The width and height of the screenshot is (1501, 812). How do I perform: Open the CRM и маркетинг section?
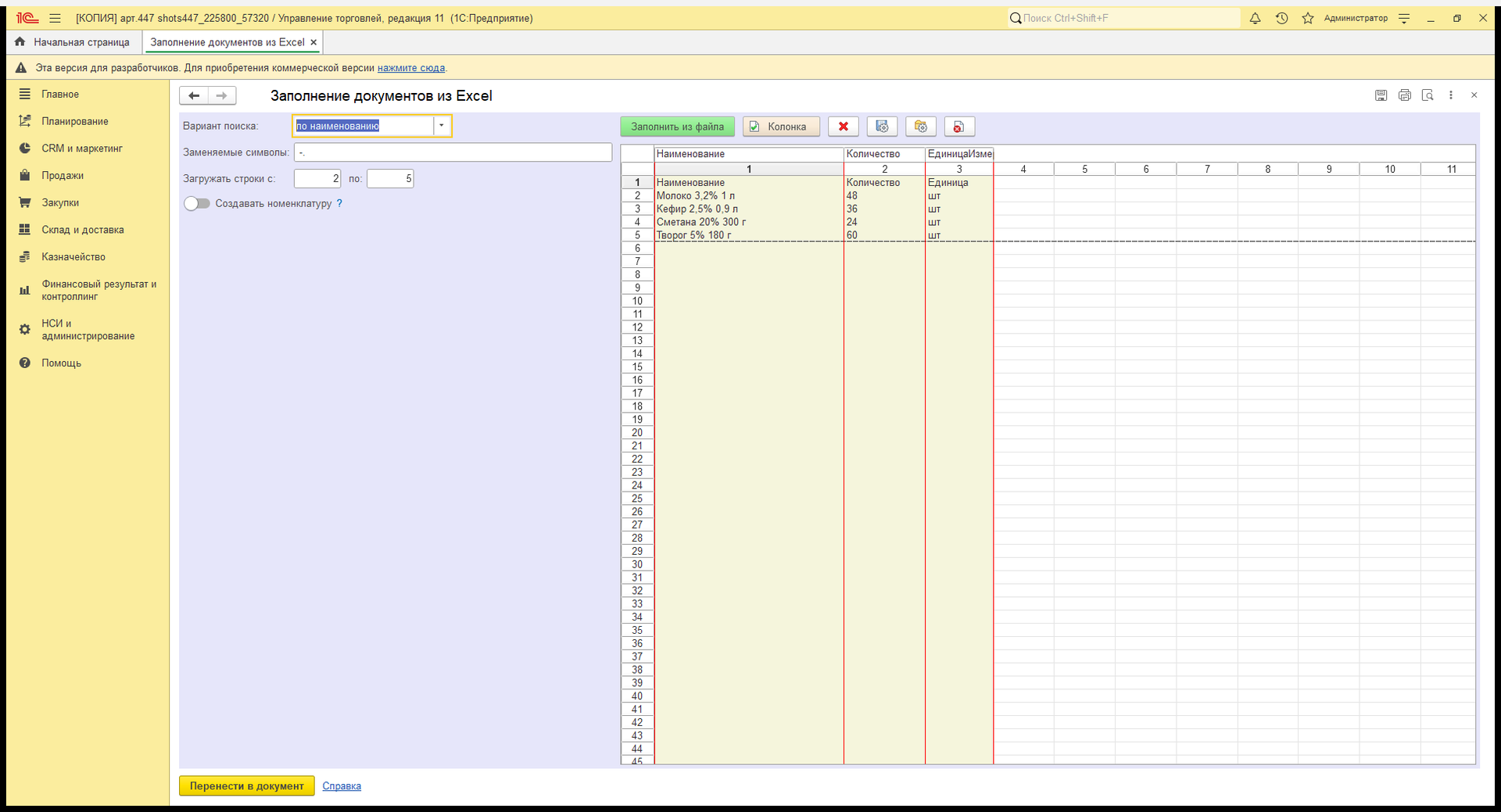[x=82, y=148]
